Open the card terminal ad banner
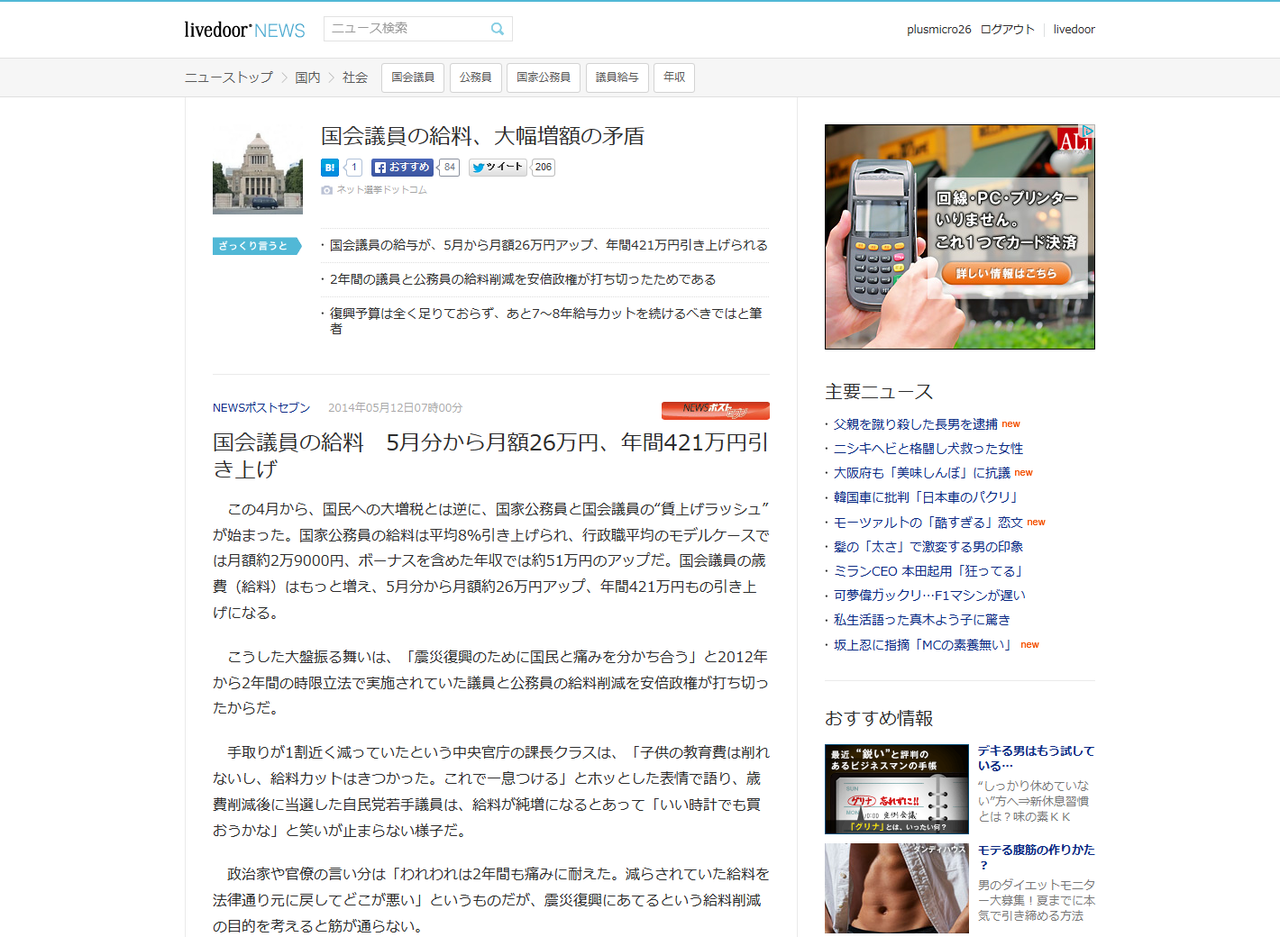Screen dimensions: 1280x937 click(x=960, y=237)
